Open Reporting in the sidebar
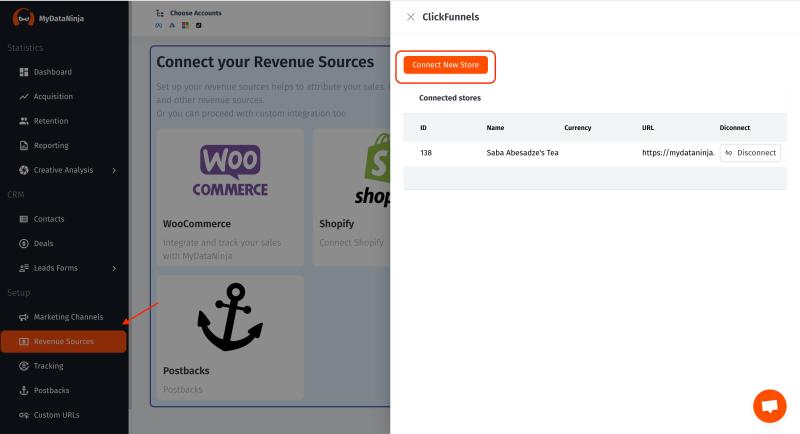 point(51,145)
